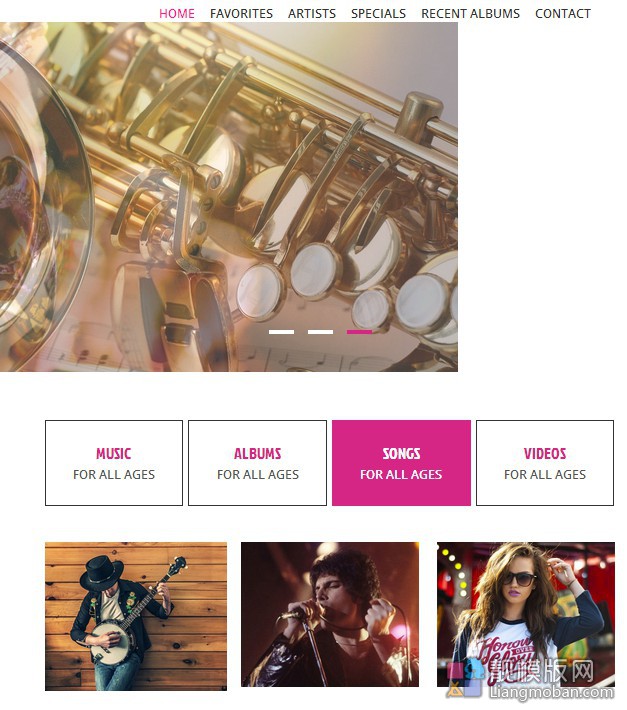627x710 pixels.
Task: Open the ALBUMS For All Ages box
Action: tap(257, 463)
